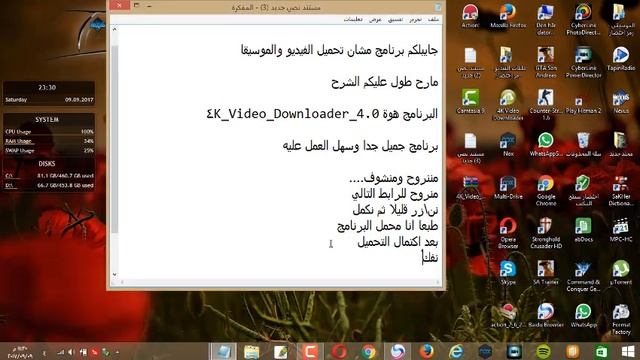The image size is (640, 360).
Task: Launch Google Chrome from the desktop
Action: click(546, 191)
